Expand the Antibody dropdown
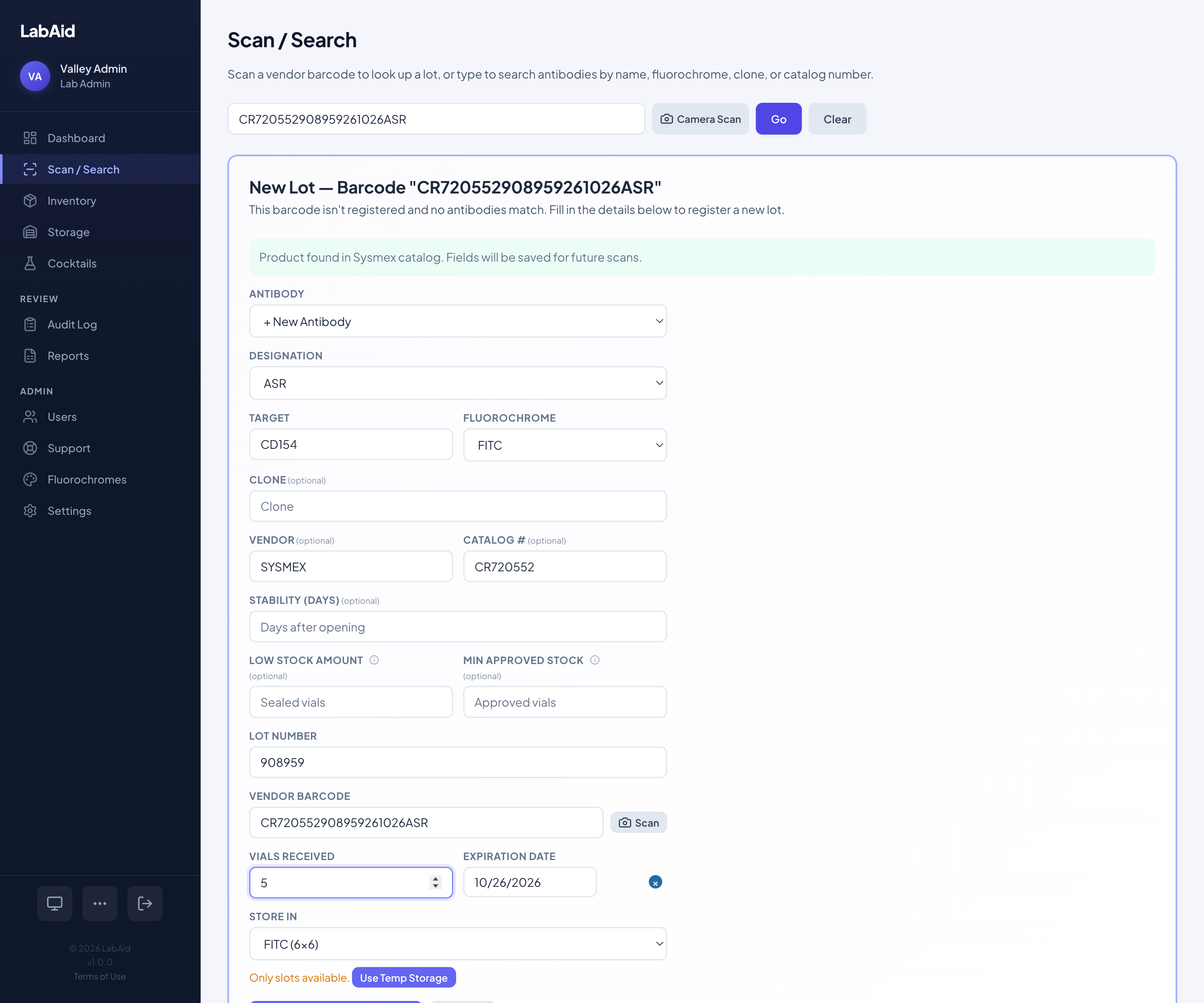 coord(457,321)
